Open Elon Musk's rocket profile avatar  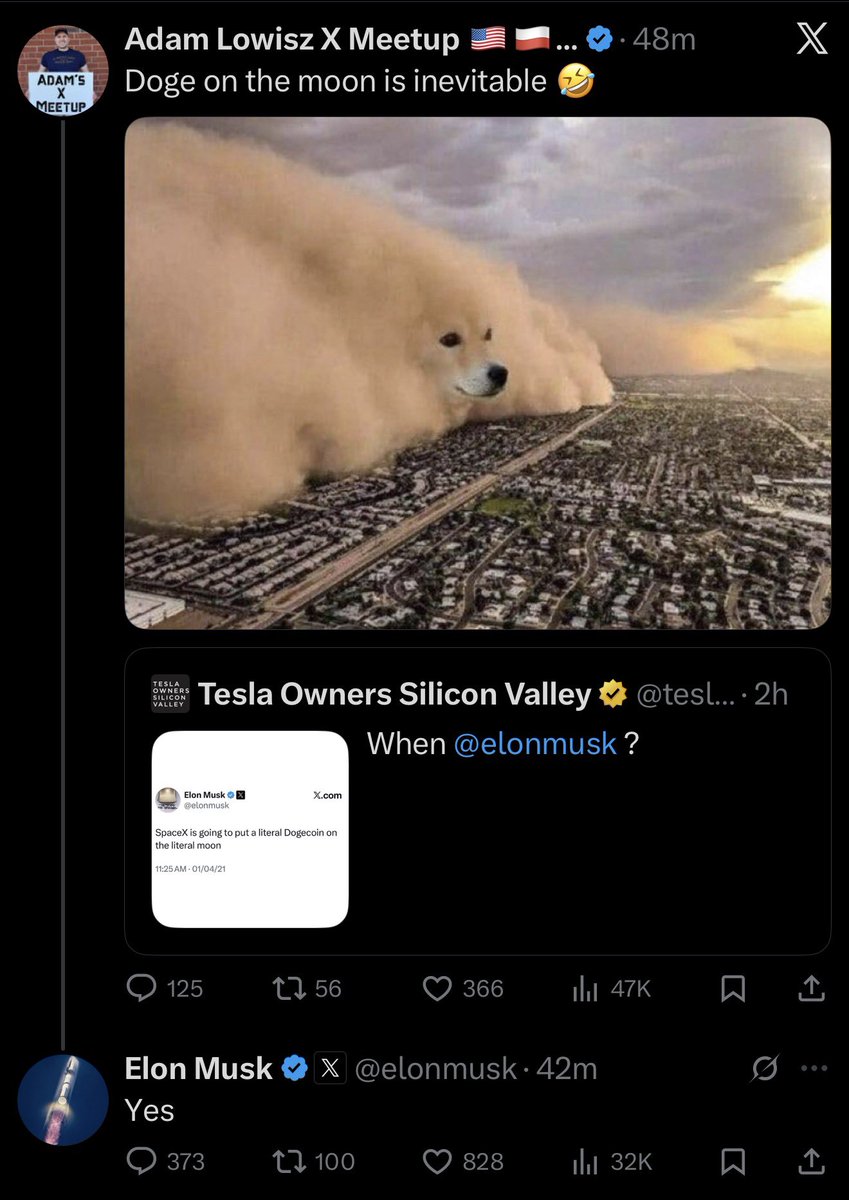click(63, 1100)
